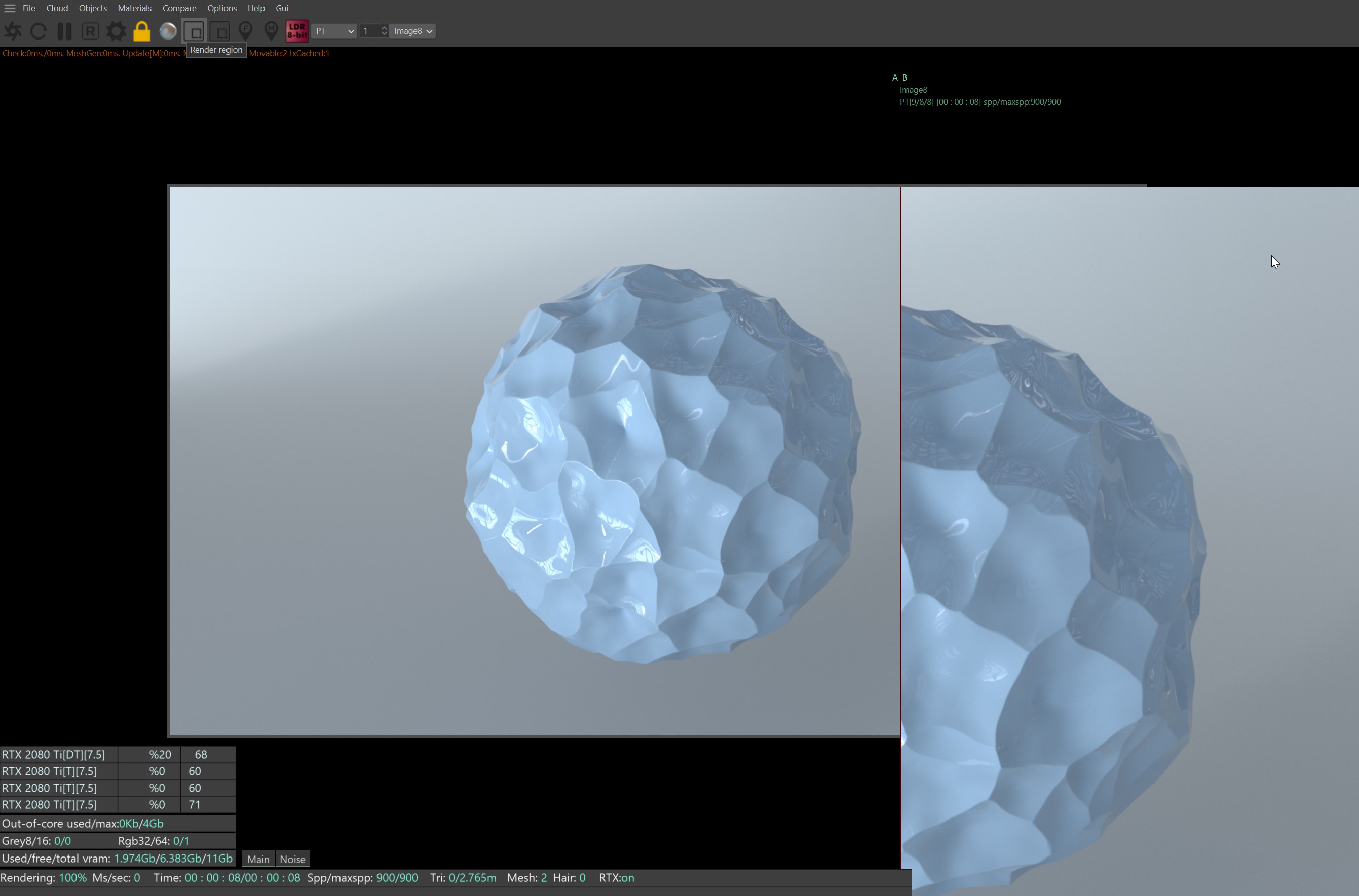1359x896 pixels.
Task: Select the material picker pin icon
Action: coord(272,31)
